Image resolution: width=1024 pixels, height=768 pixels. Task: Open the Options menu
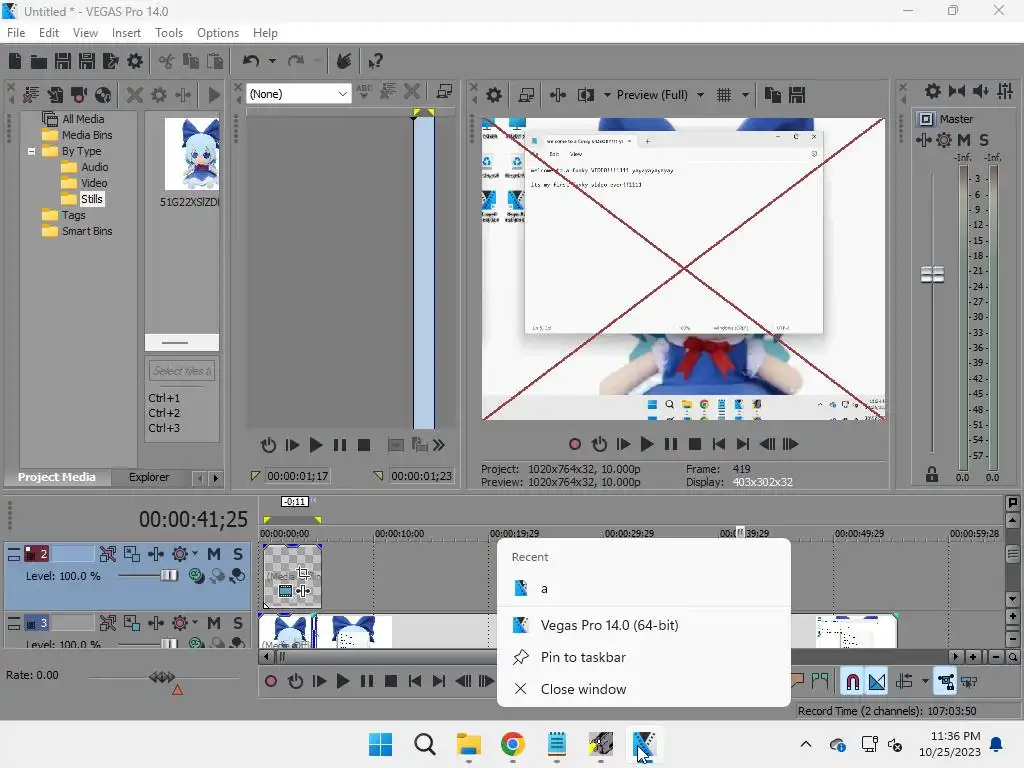[x=217, y=33]
